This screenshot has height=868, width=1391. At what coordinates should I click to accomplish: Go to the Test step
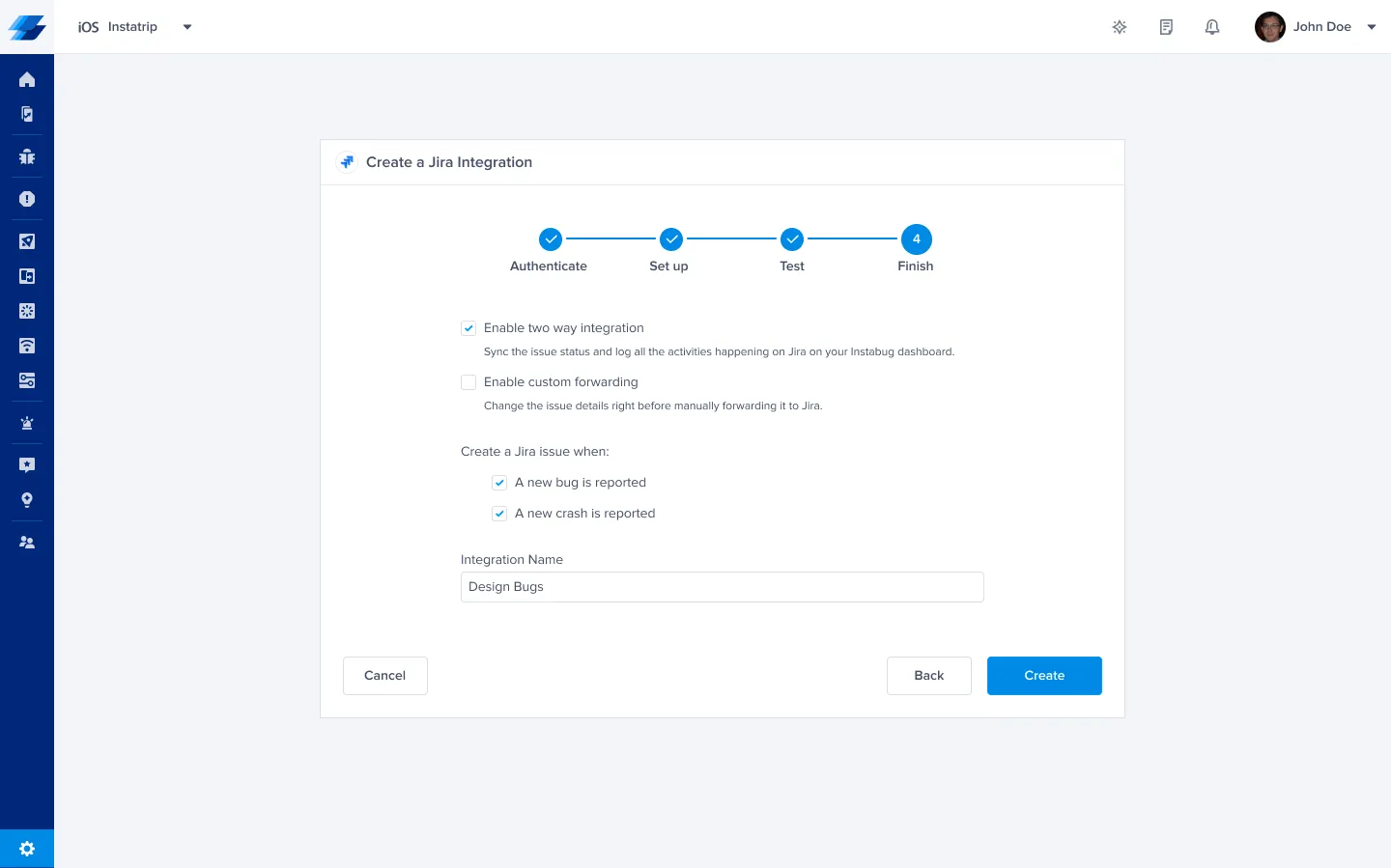(x=792, y=238)
